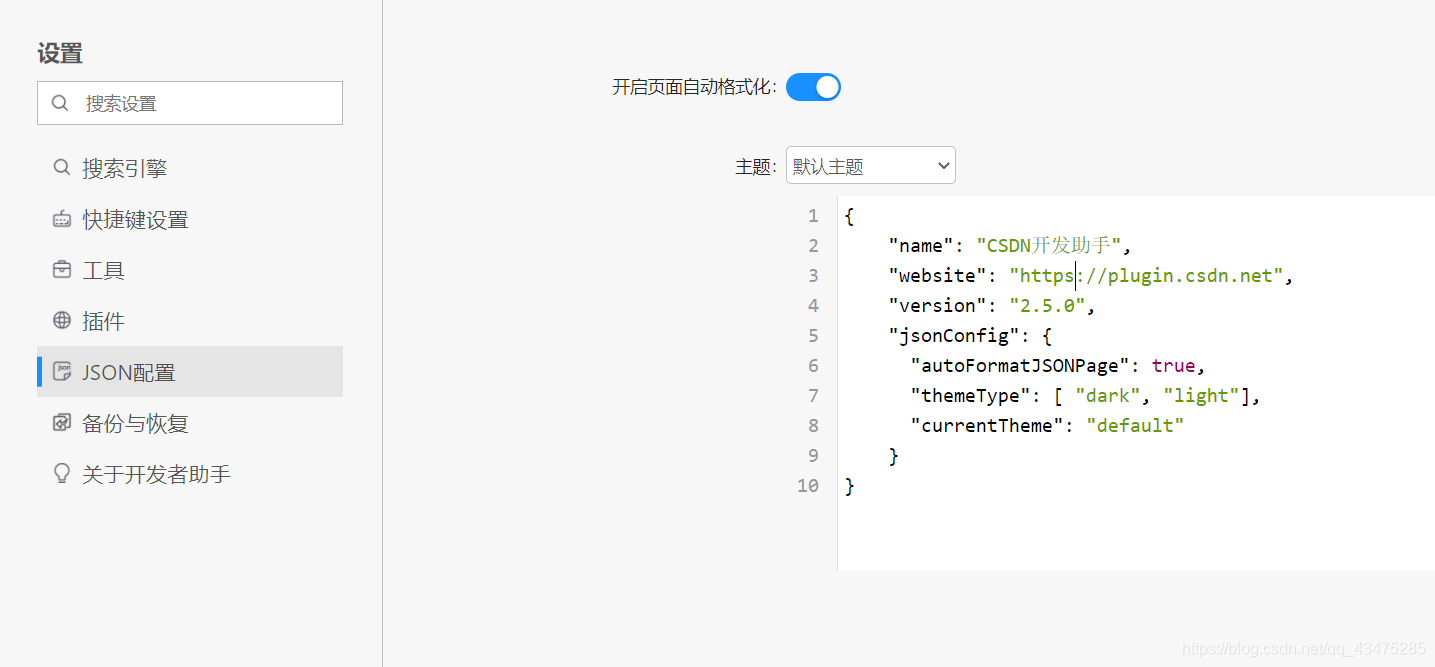The width and height of the screenshot is (1435, 667).
Task: Click the "website" key in line 3
Action: point(937,276)
